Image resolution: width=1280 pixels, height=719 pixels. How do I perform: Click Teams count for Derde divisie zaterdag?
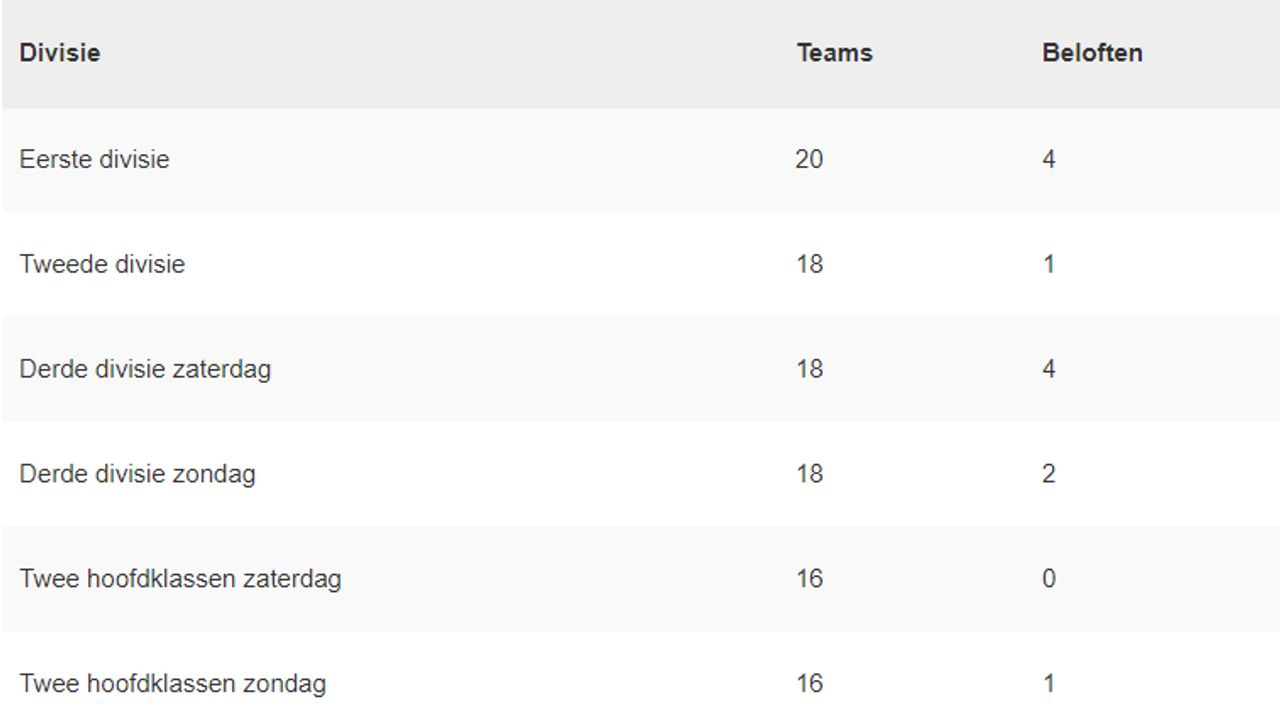809,369
